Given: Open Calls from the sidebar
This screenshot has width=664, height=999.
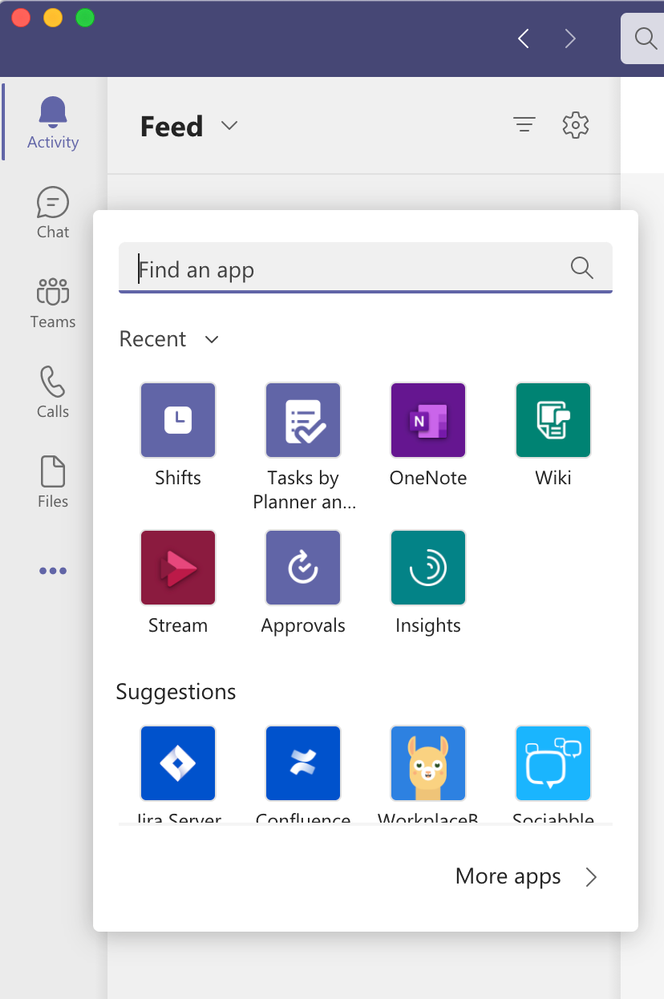Looking at the screenshot, I should [53, 392].
